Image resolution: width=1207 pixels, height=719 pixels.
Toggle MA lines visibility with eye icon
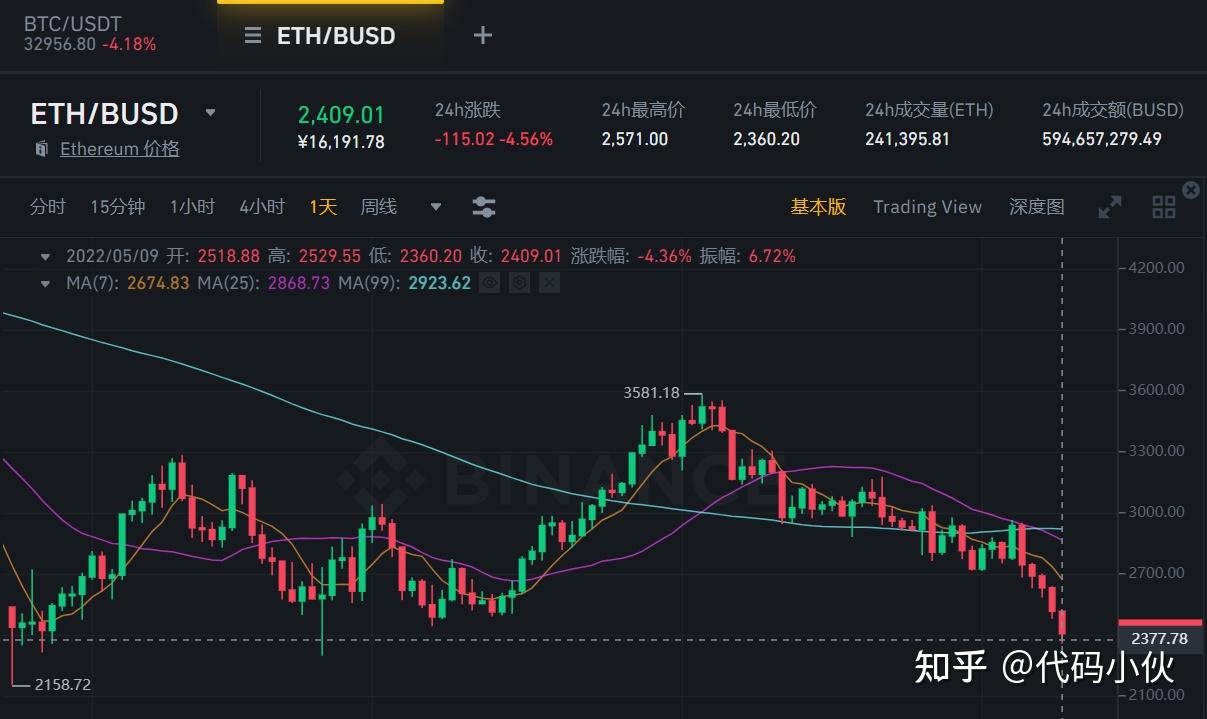click(489, 283)
